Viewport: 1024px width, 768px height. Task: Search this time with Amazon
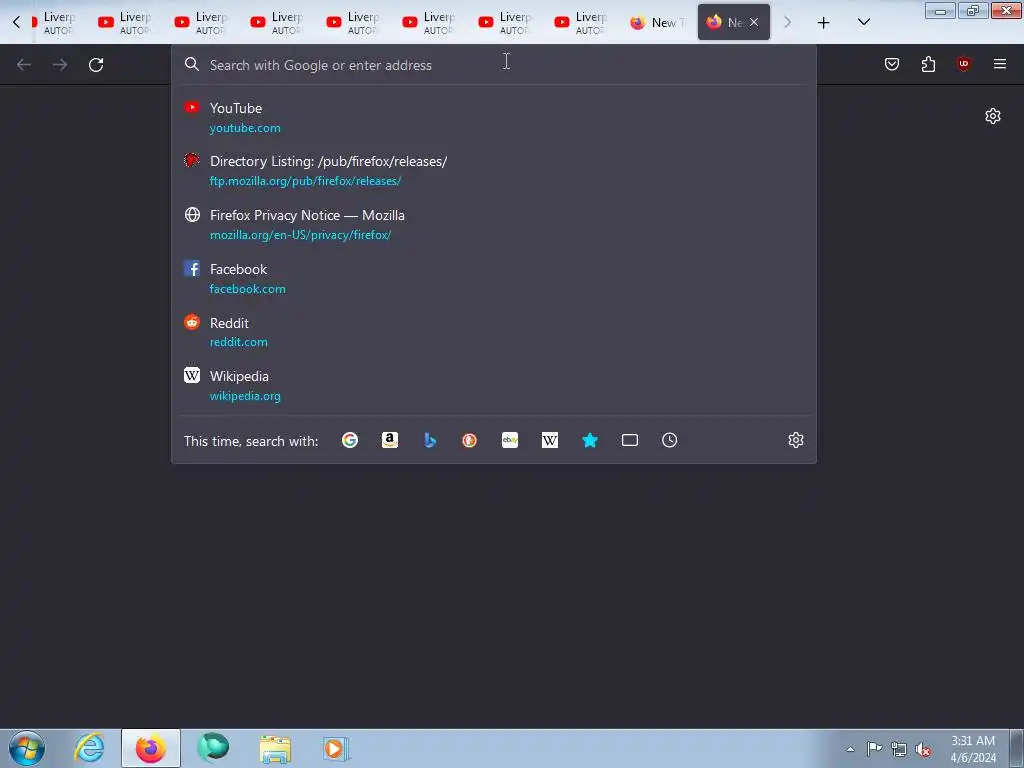point(390,440)
